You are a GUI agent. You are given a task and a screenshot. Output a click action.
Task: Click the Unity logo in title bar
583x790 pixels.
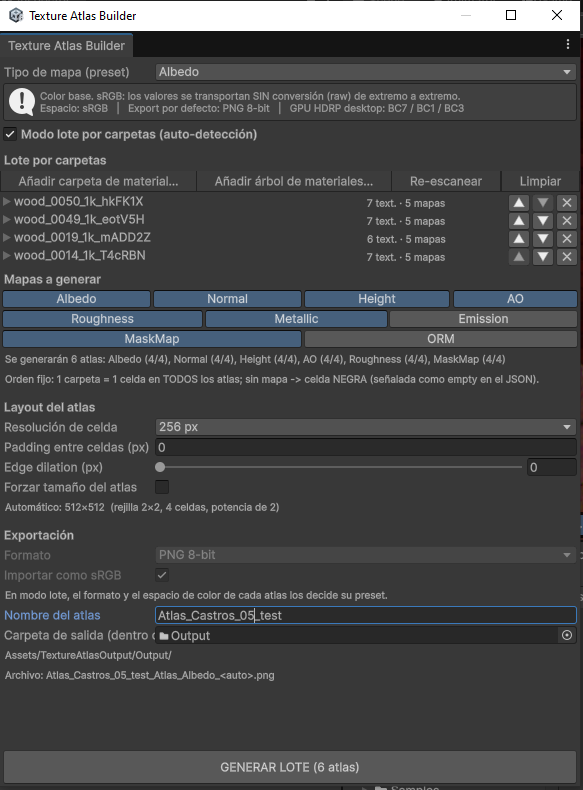16,15
